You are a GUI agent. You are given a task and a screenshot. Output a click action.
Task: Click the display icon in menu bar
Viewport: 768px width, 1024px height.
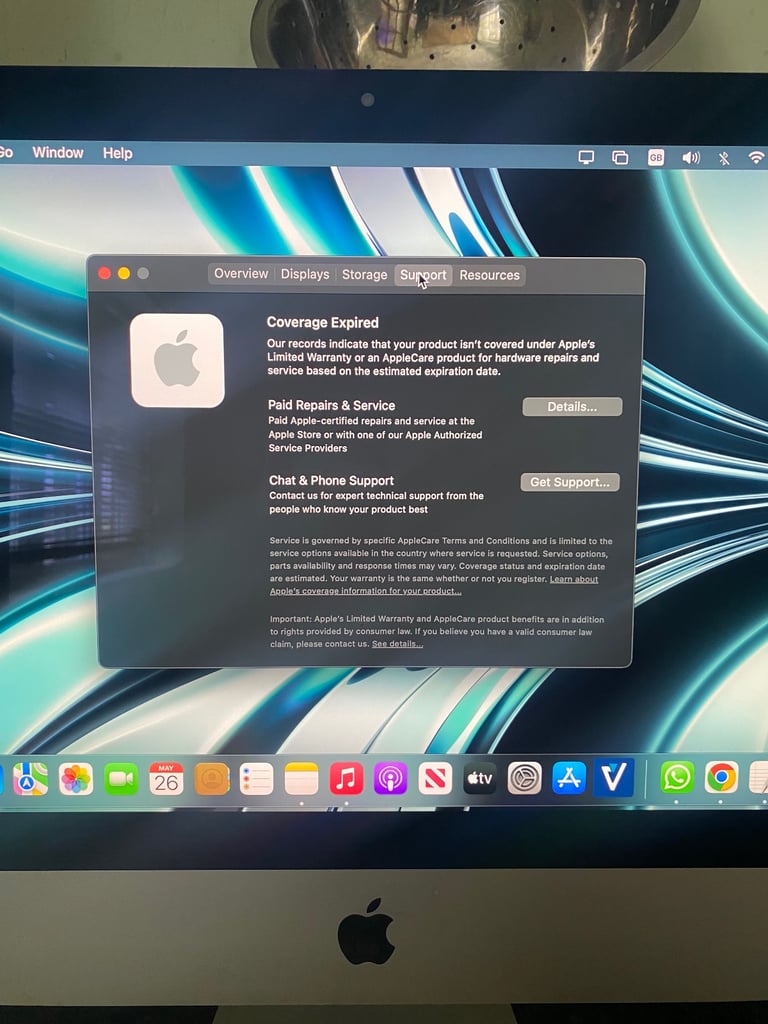click(x=586, y=157)
